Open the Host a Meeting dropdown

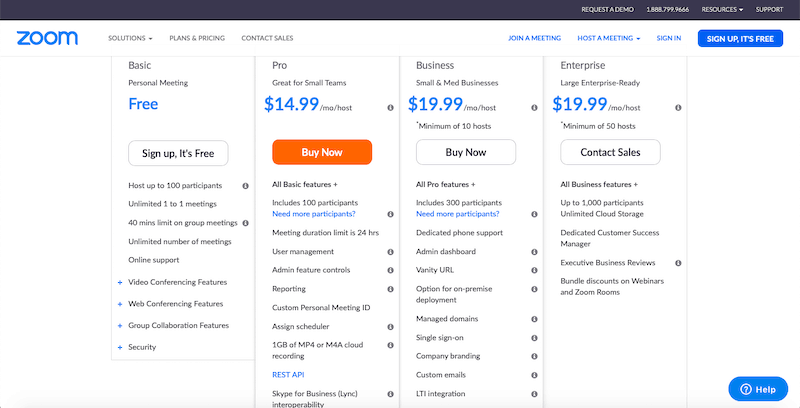(609, 38)
